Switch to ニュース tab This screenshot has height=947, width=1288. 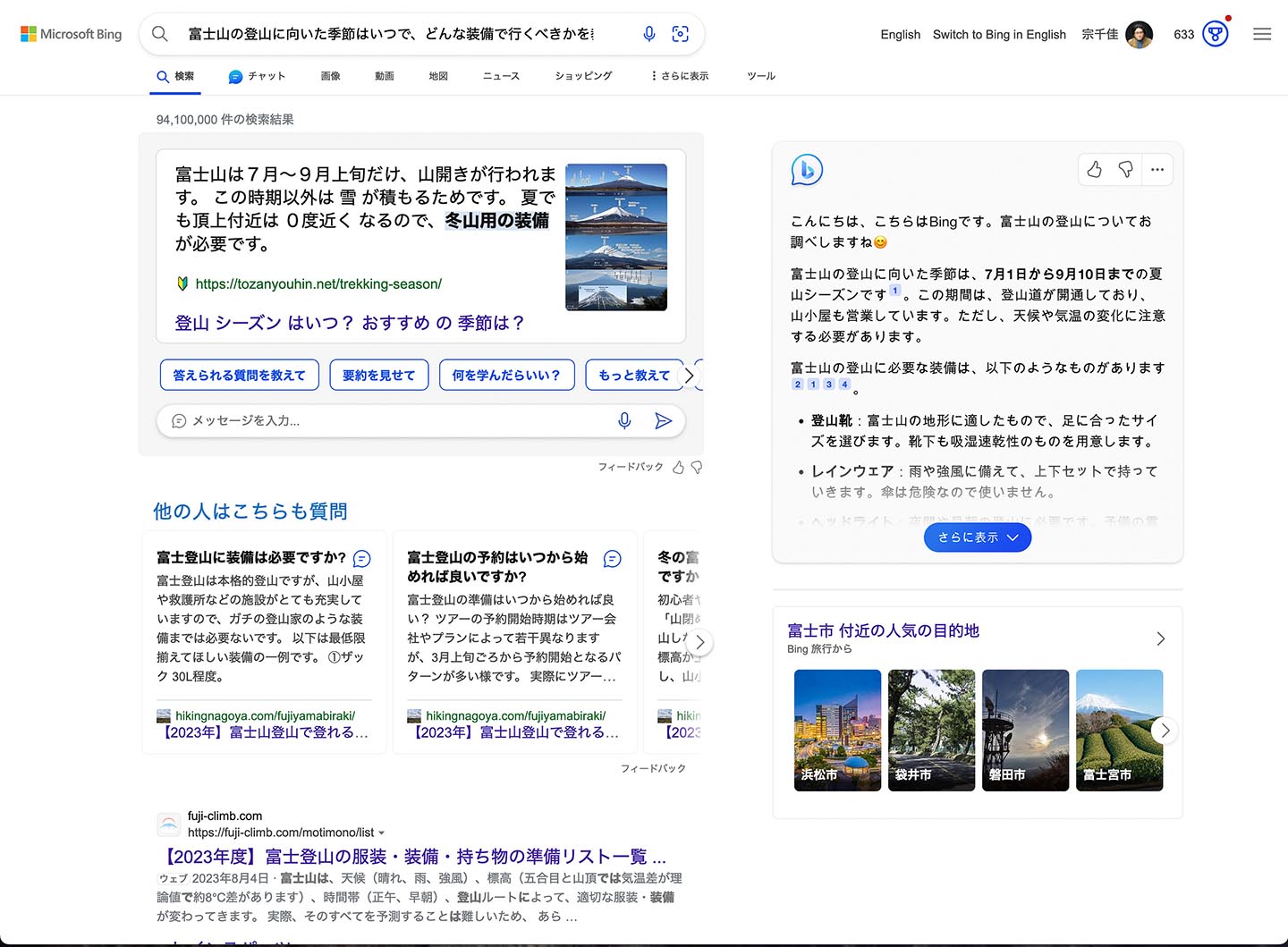click(x=501, y=76)
